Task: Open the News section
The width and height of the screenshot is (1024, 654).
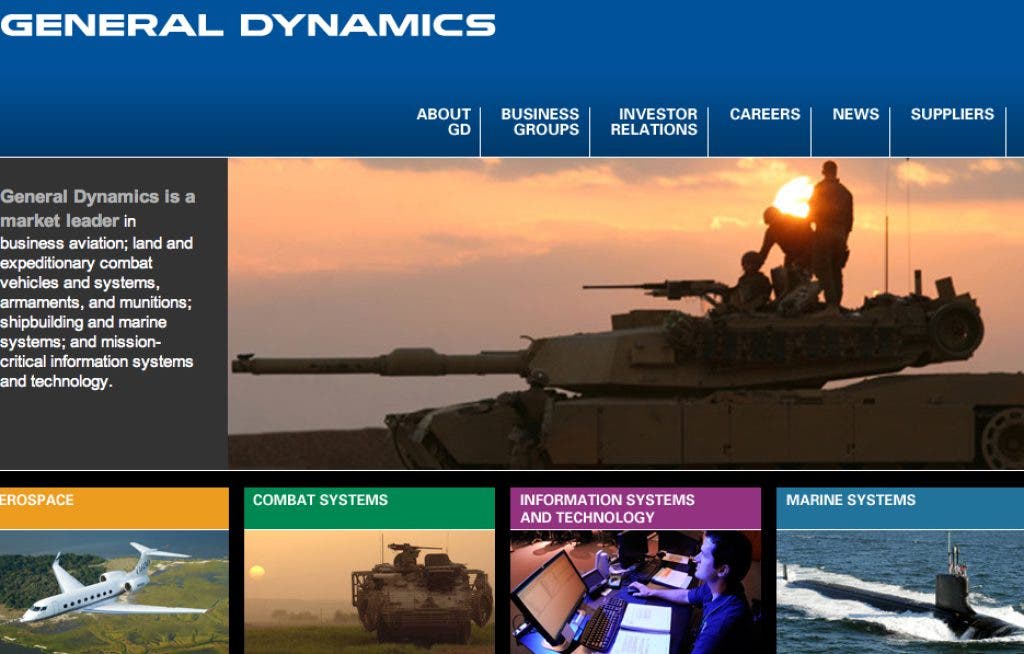Action: pos(856,114)
